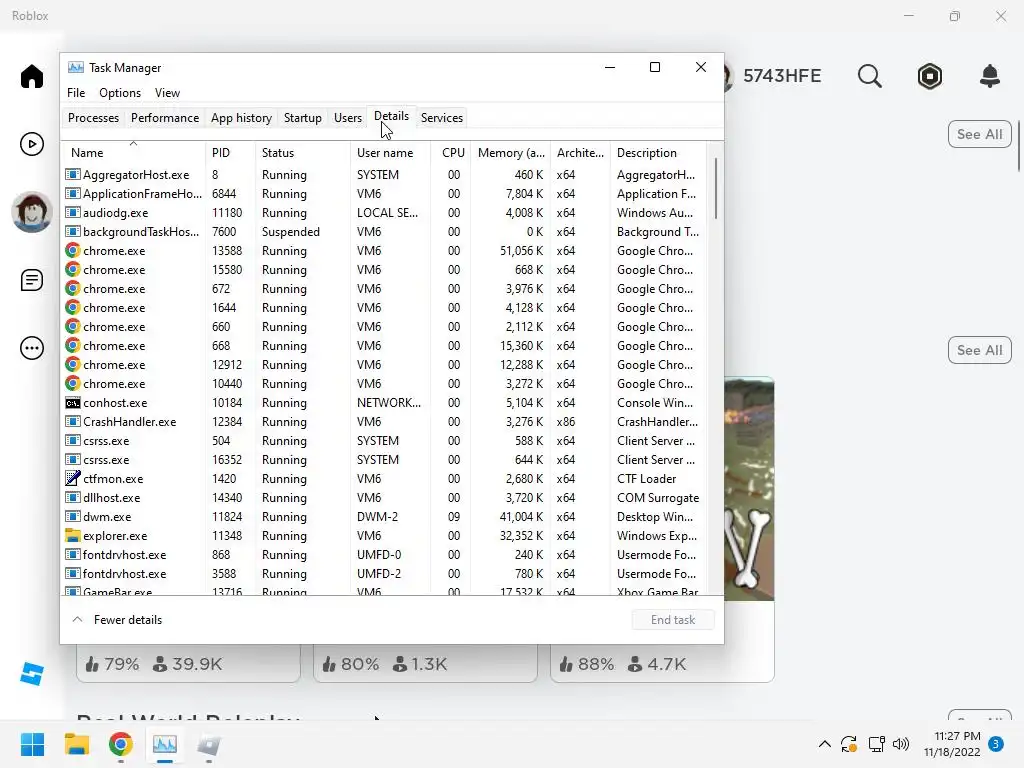1024x768 pixels.
Task: Click the sync tray icon in taskbar
Action: tap(849, 744)
